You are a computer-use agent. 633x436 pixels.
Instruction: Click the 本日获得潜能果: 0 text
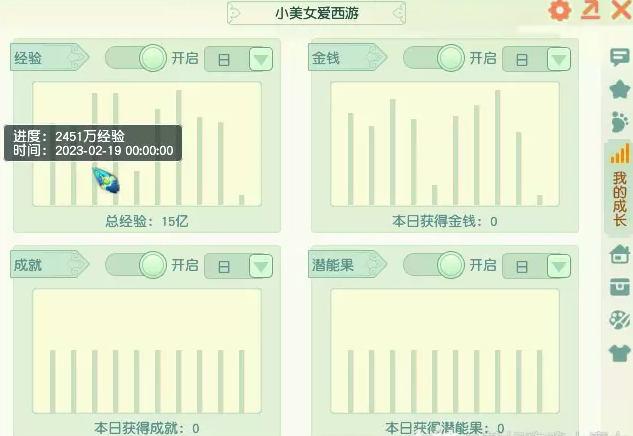coord(444,428)
